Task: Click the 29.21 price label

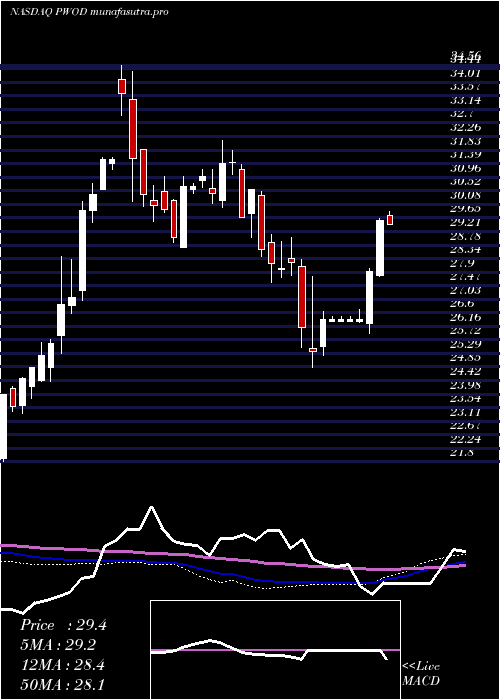Action: tap(465, 222)
